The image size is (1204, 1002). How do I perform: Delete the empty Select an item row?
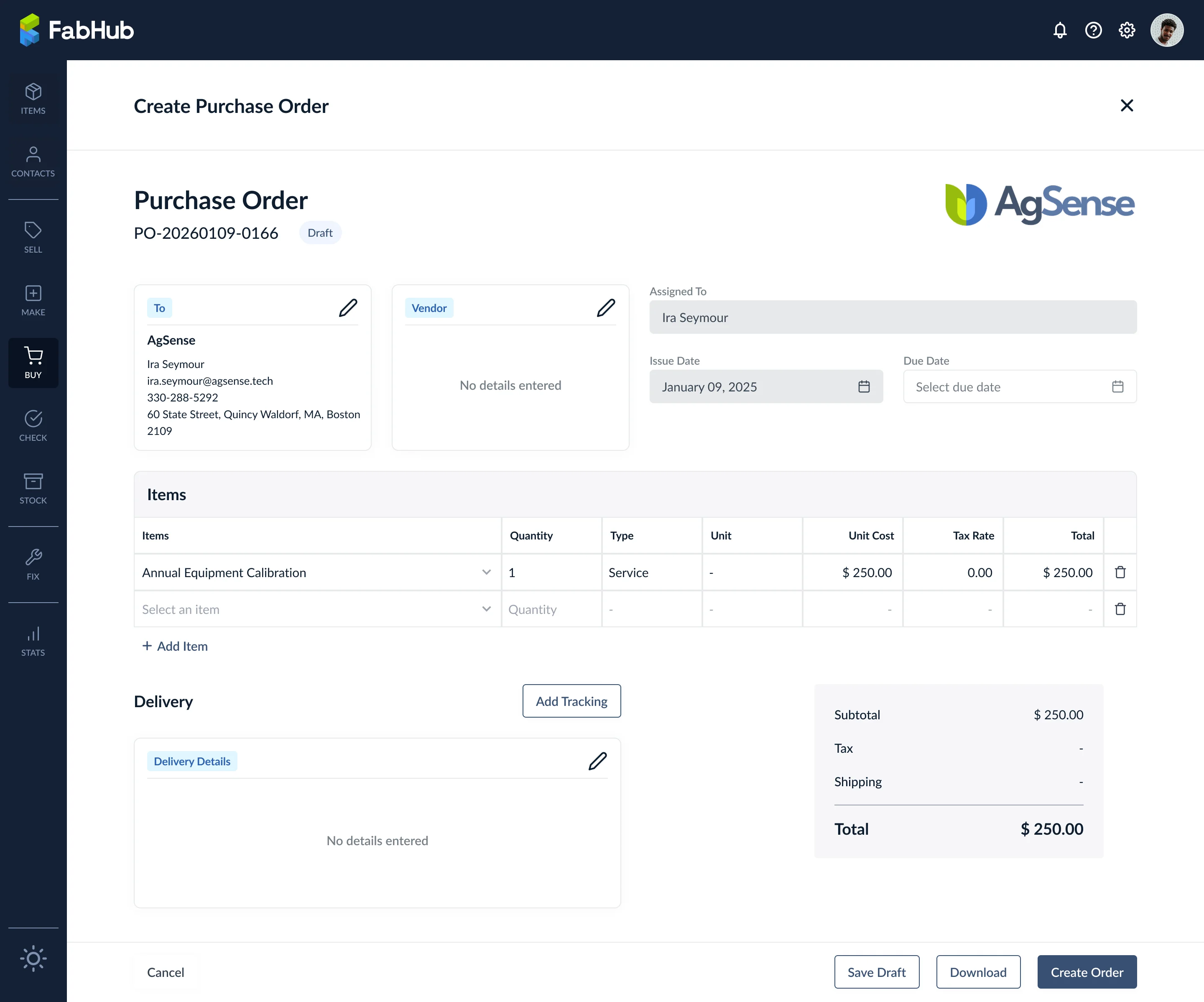coord(1120,608)
